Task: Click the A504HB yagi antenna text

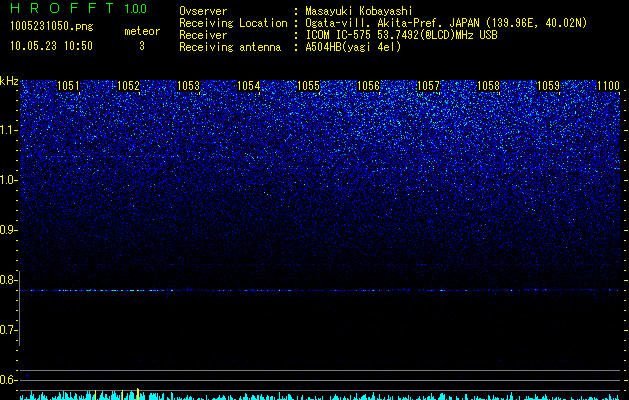Action: tap(353, 47)
